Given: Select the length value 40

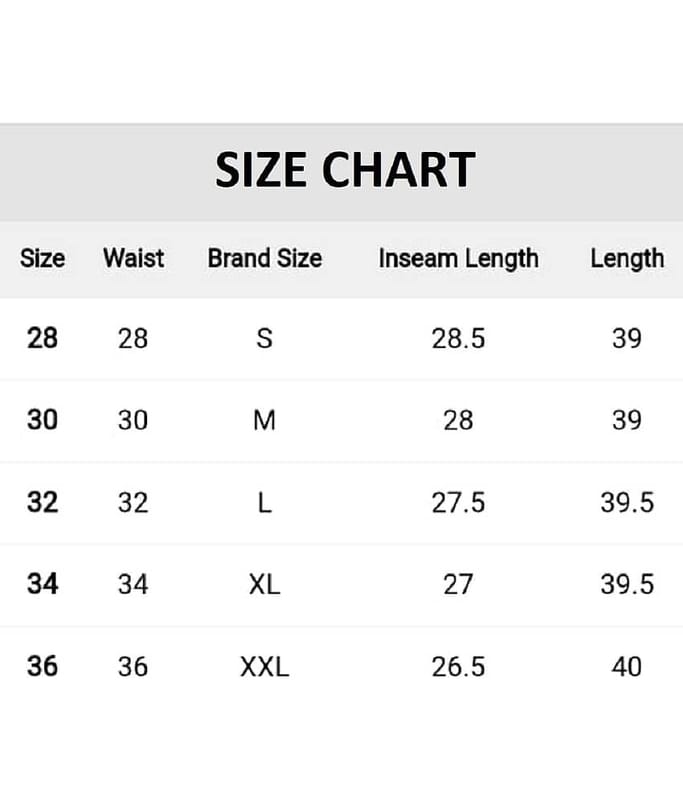Looking at the screenshot, I should 626,666.
